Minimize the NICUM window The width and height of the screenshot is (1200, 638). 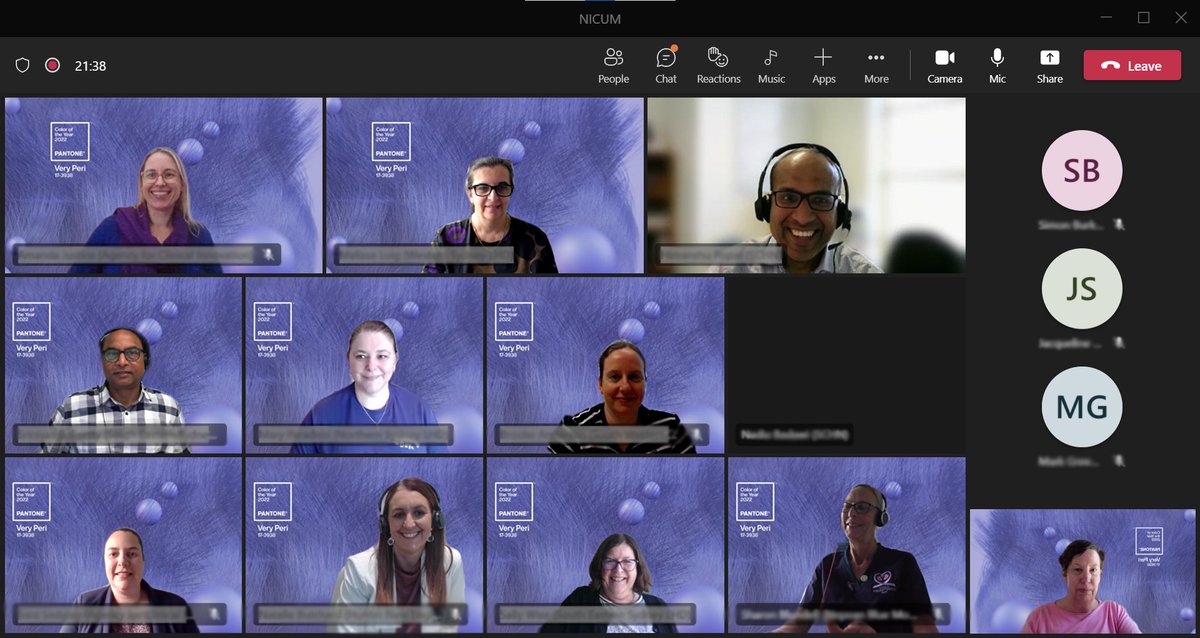1106,17
